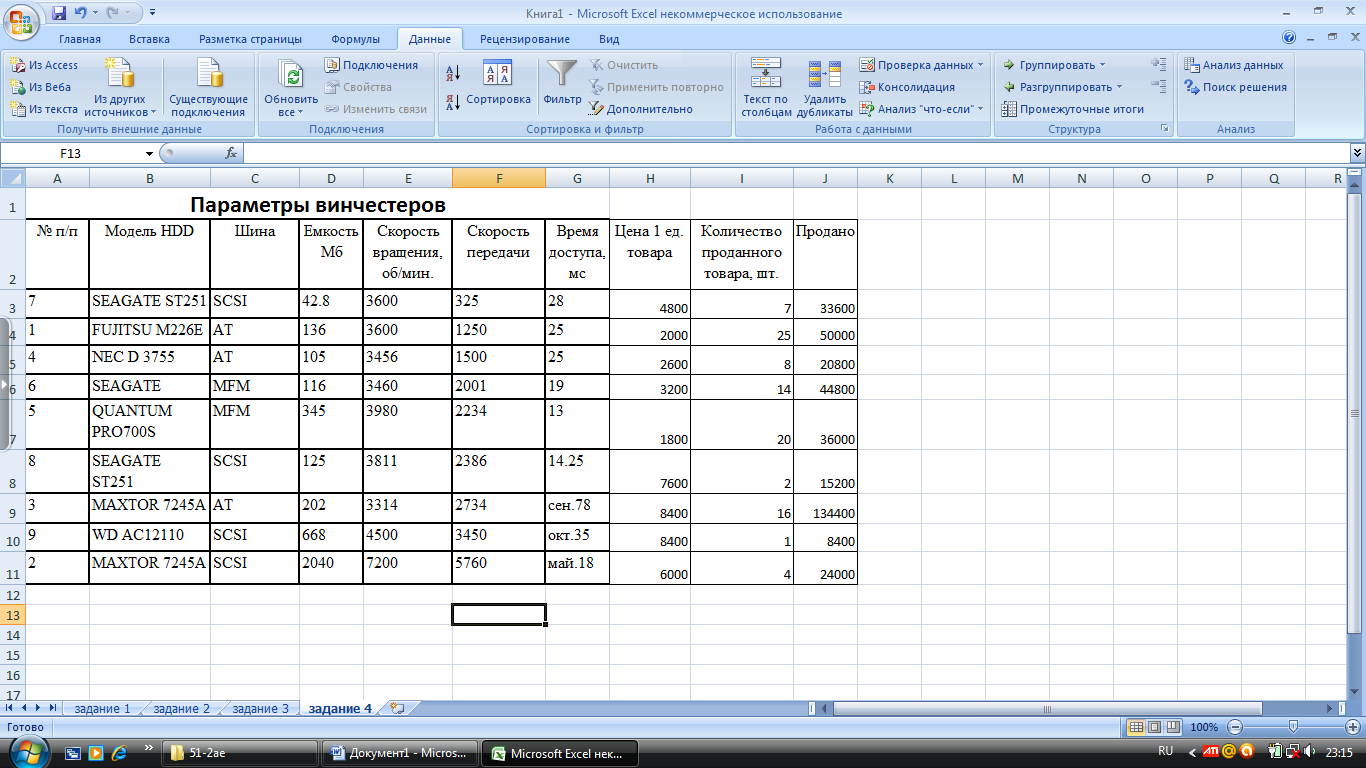
Task: Expand 'Группировать' dropdown arrow
Action: [x=1102, y=65]
